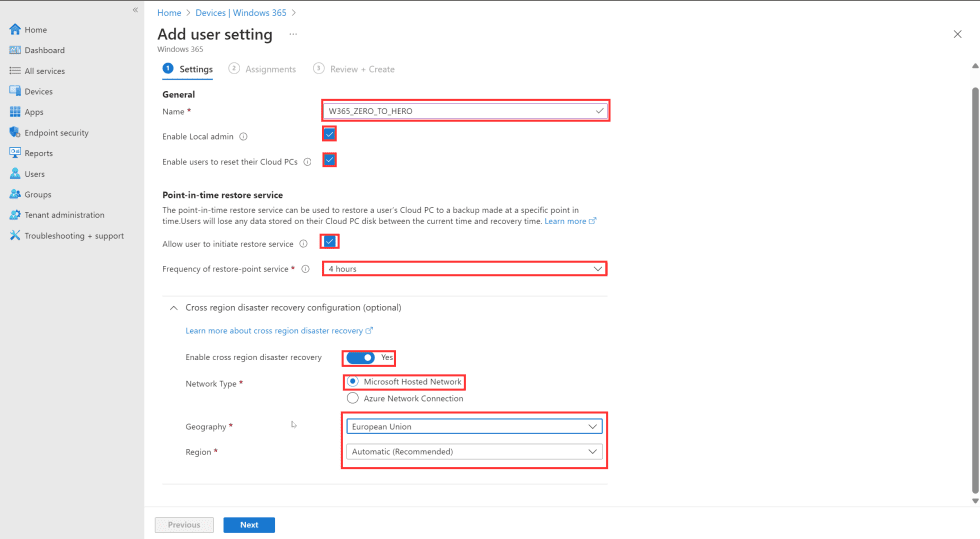Viewport: 980px width, 539px height.
Task: Collapse the sidebar with double chevron
Action: (x=135, y=9)
